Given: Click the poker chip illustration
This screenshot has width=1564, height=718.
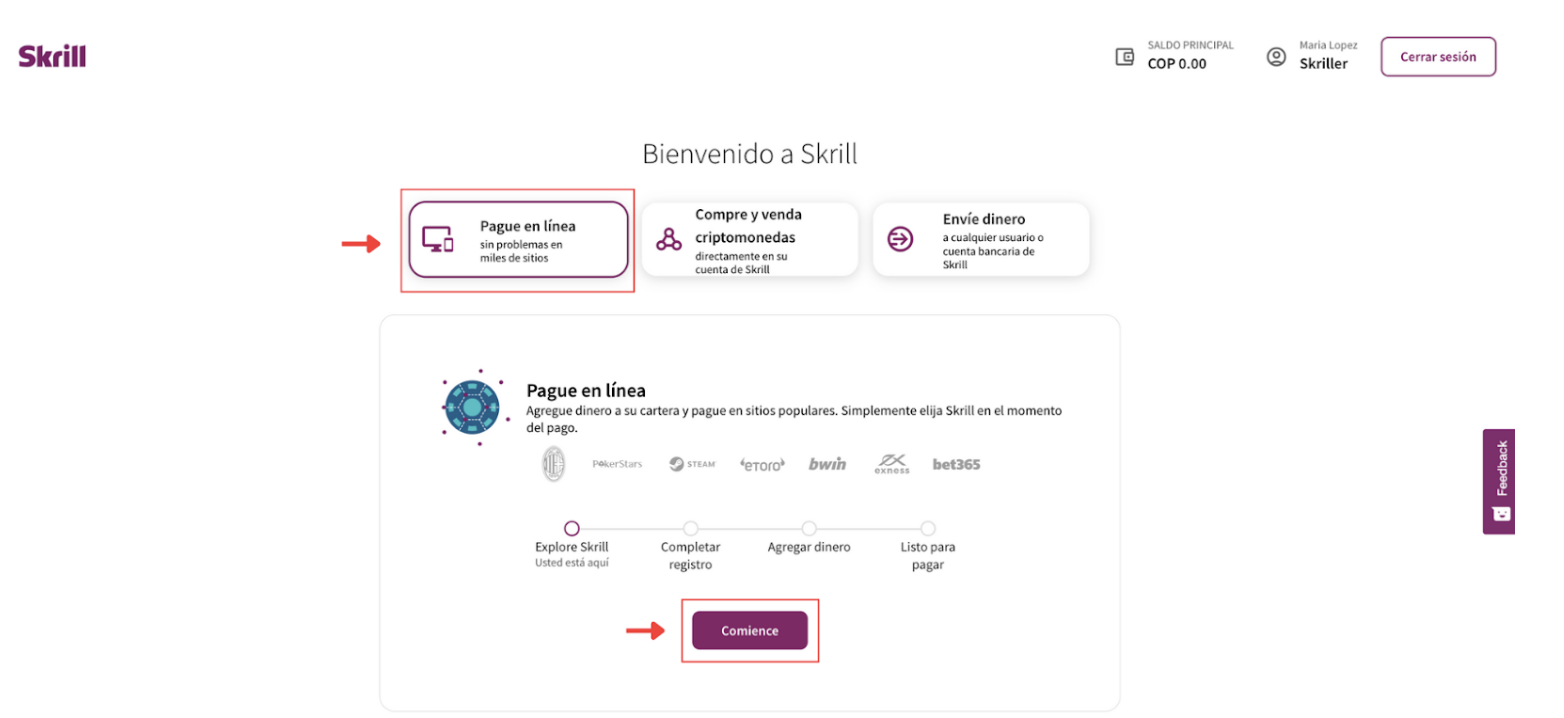Looking at the screenshot, I should pyautogui.click(x=473, y=407).
